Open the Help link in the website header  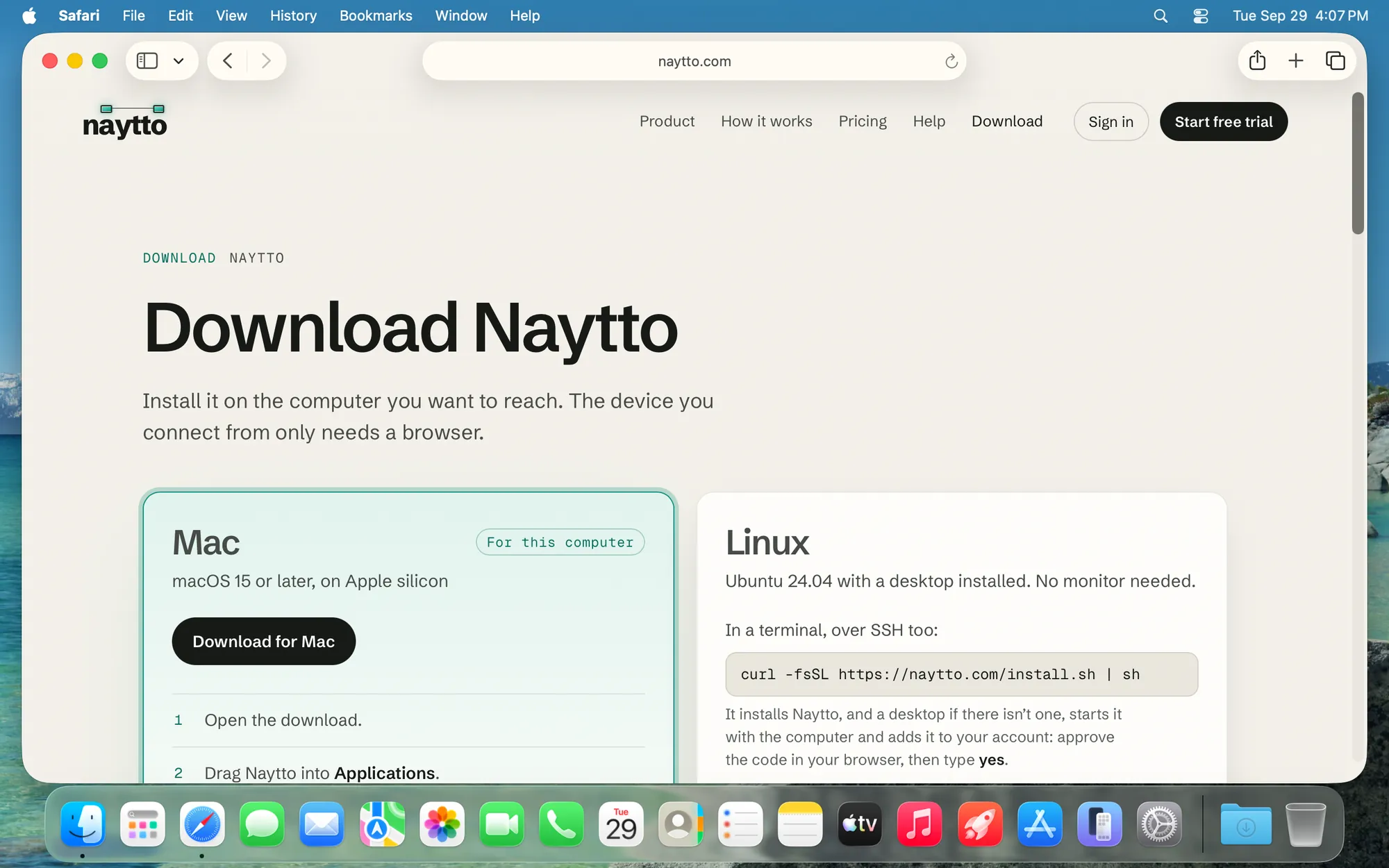pos(929,122)
